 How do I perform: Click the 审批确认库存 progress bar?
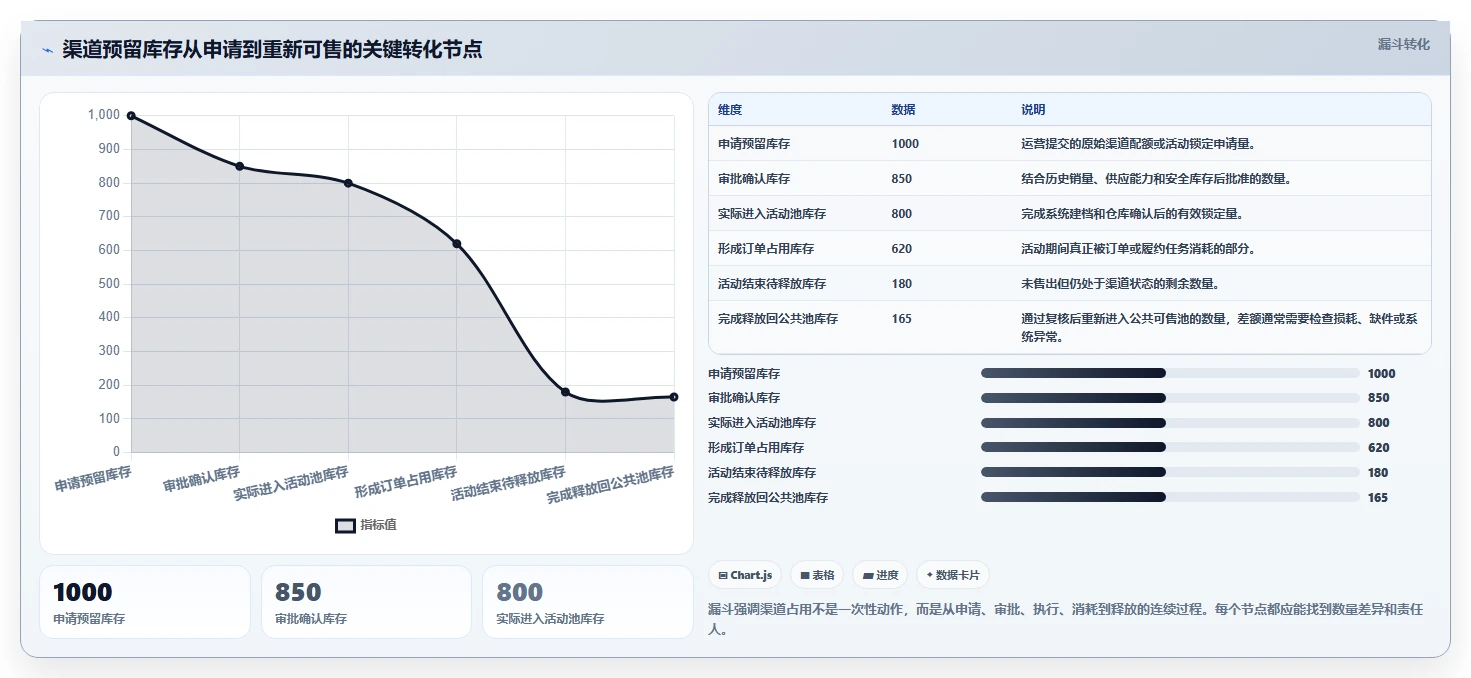click(1170, 398)
